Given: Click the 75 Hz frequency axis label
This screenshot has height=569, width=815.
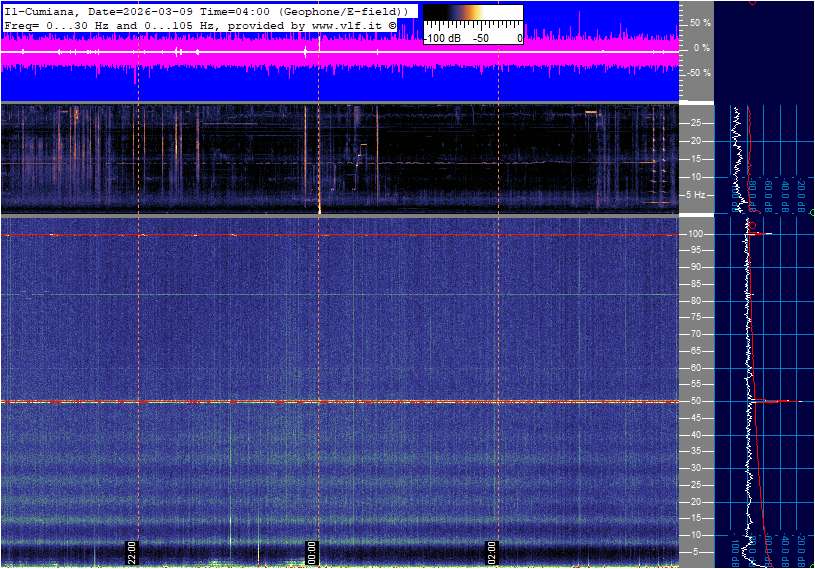Looking at the screenshot, I should tap(694, 317).
